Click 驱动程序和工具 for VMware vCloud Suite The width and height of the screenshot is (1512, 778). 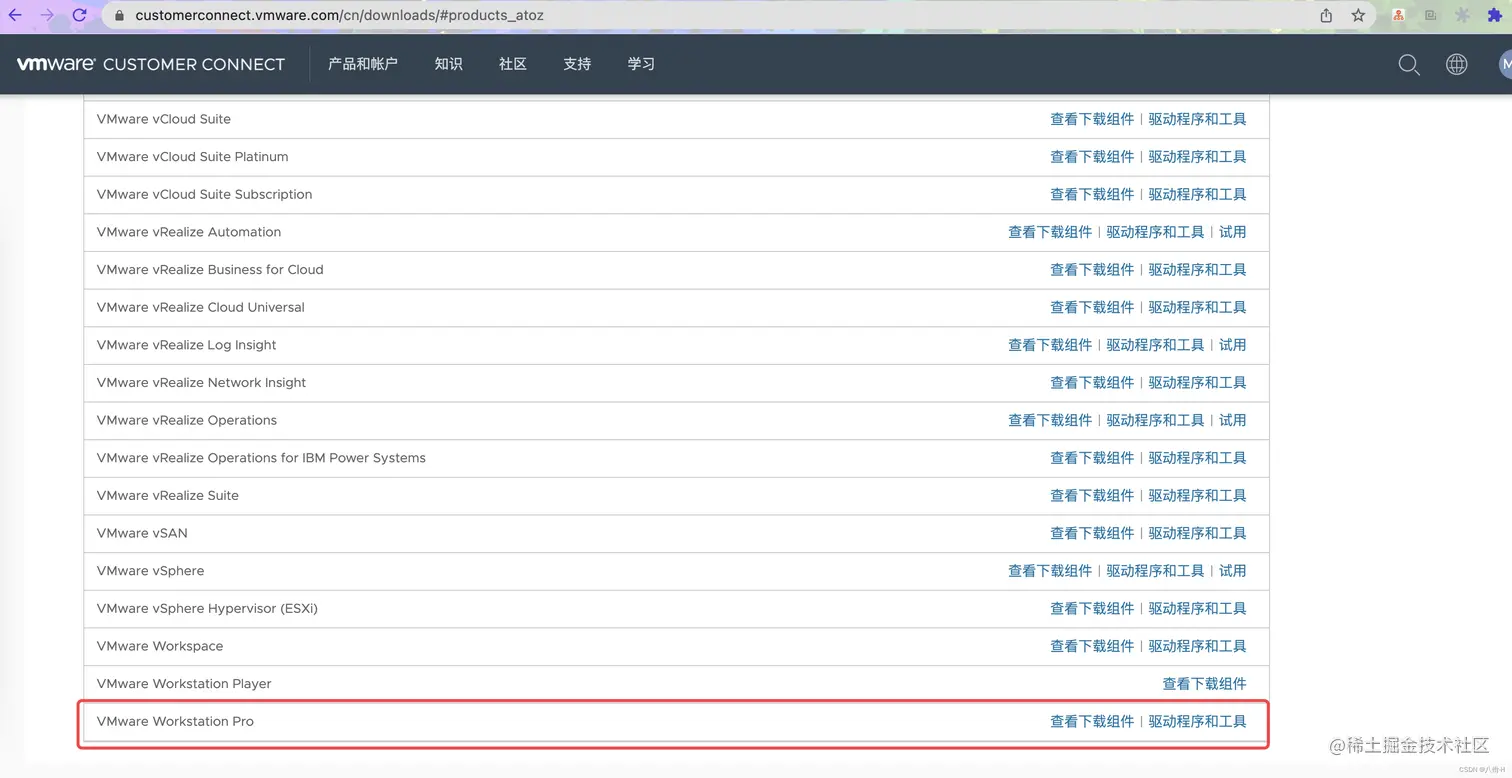[1197, 119]
